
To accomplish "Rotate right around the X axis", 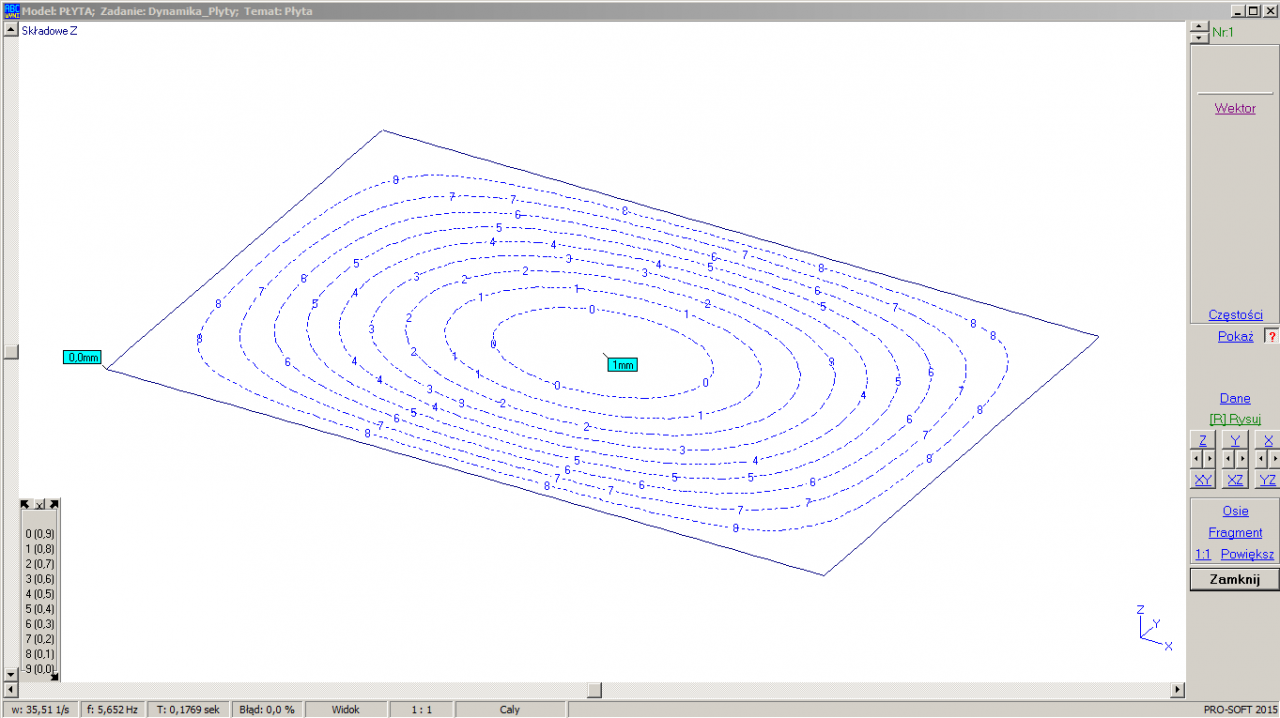I will [x=1273, y=459].
